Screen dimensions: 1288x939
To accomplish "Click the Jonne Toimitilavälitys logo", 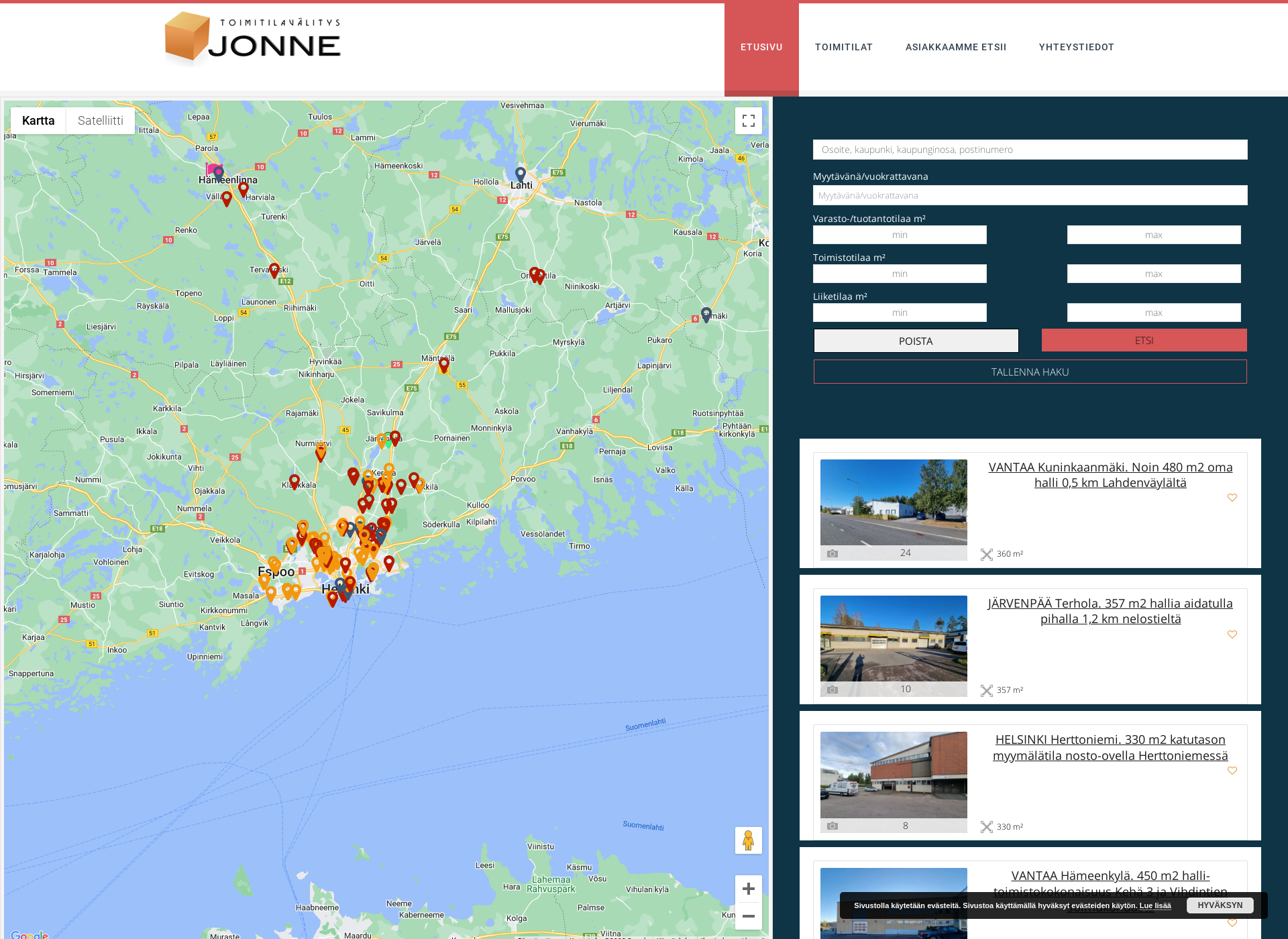I will coord(253,38).
